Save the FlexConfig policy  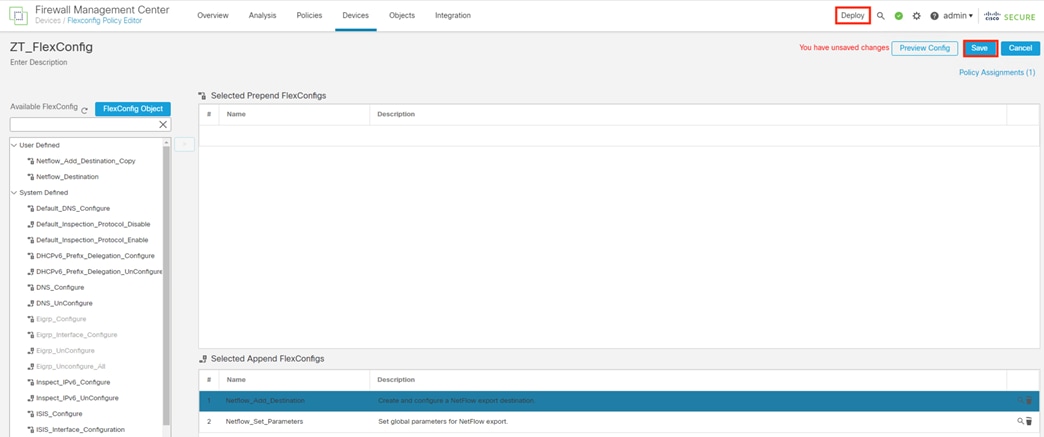click(x=979, y=48)
